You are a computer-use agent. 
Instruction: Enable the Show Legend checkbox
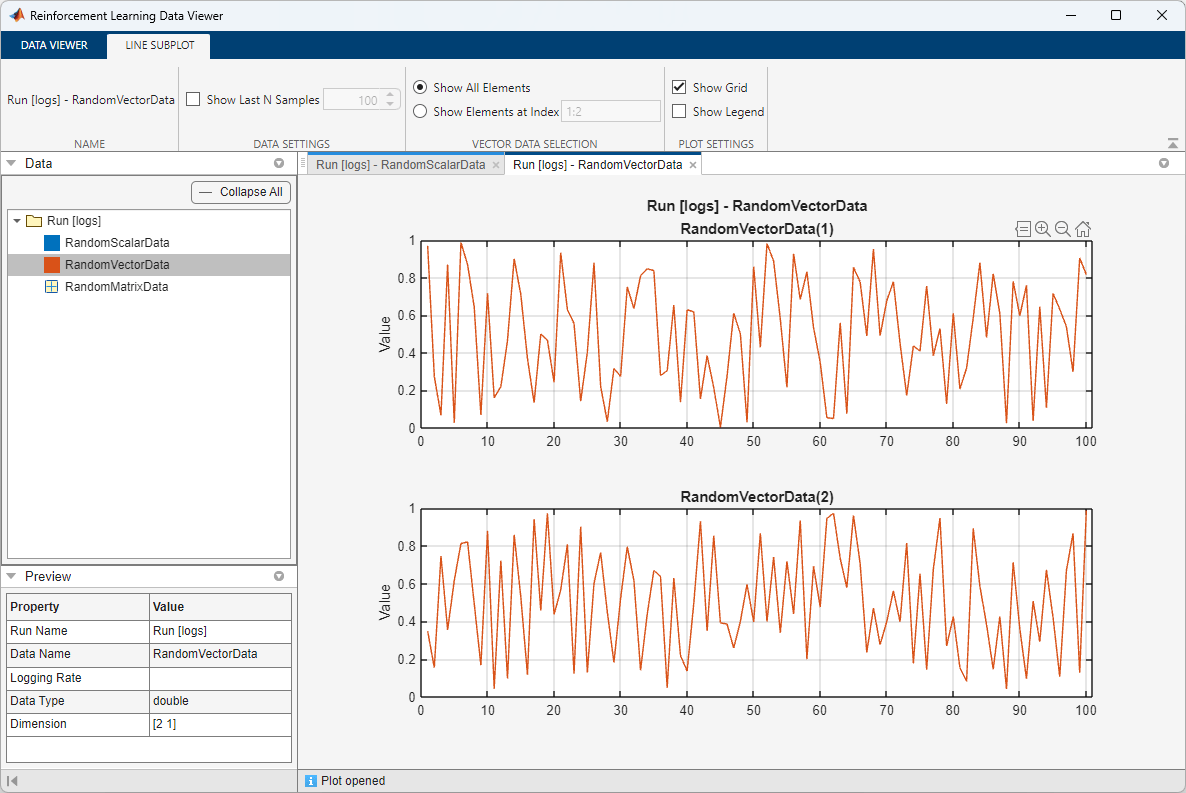pyautogui.click(x=679, y=112)
